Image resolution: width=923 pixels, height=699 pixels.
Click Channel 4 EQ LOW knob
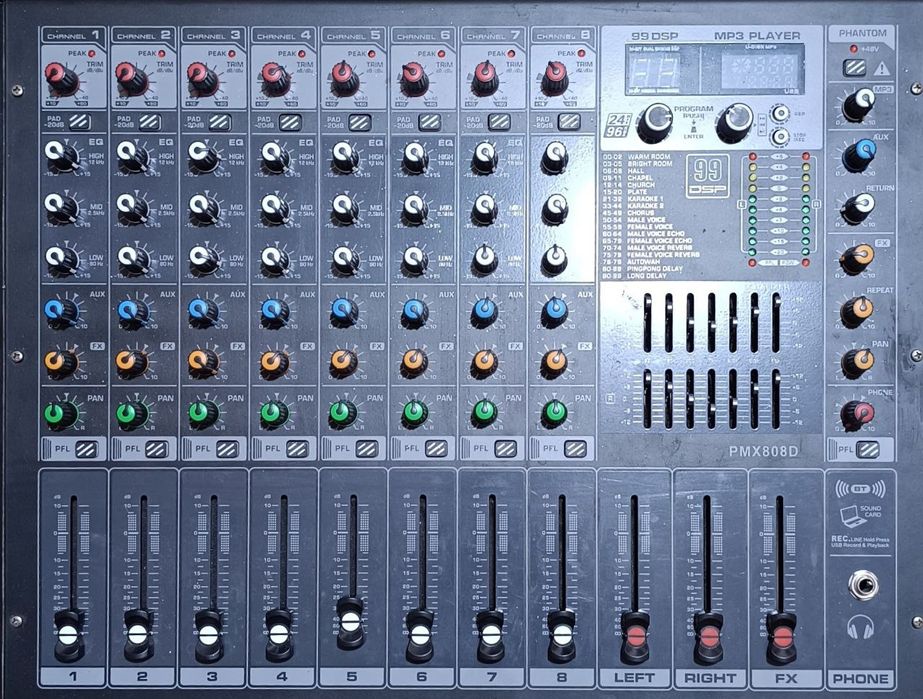coord(275,261)
